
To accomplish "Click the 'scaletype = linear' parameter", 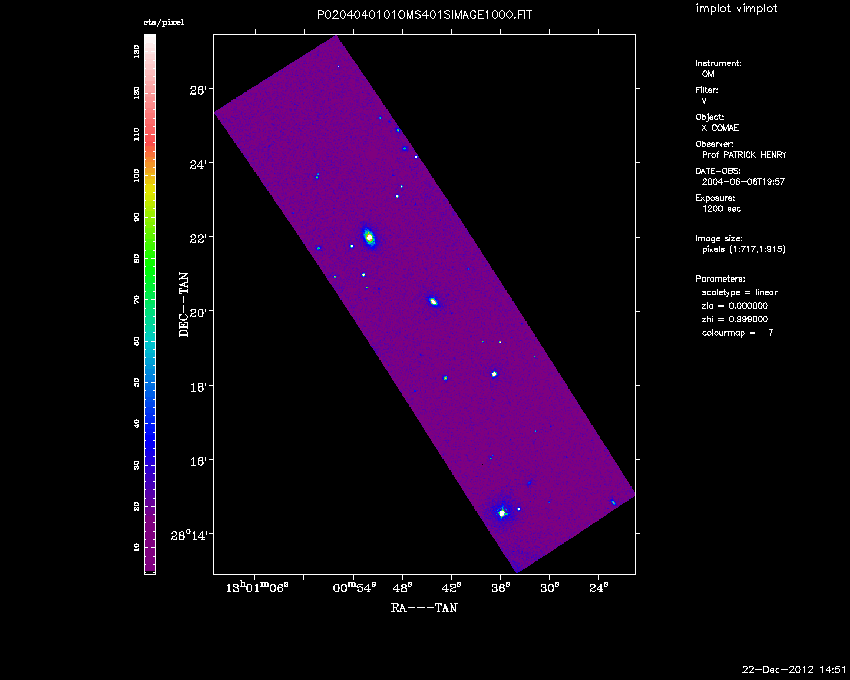I will coord(740,292).
